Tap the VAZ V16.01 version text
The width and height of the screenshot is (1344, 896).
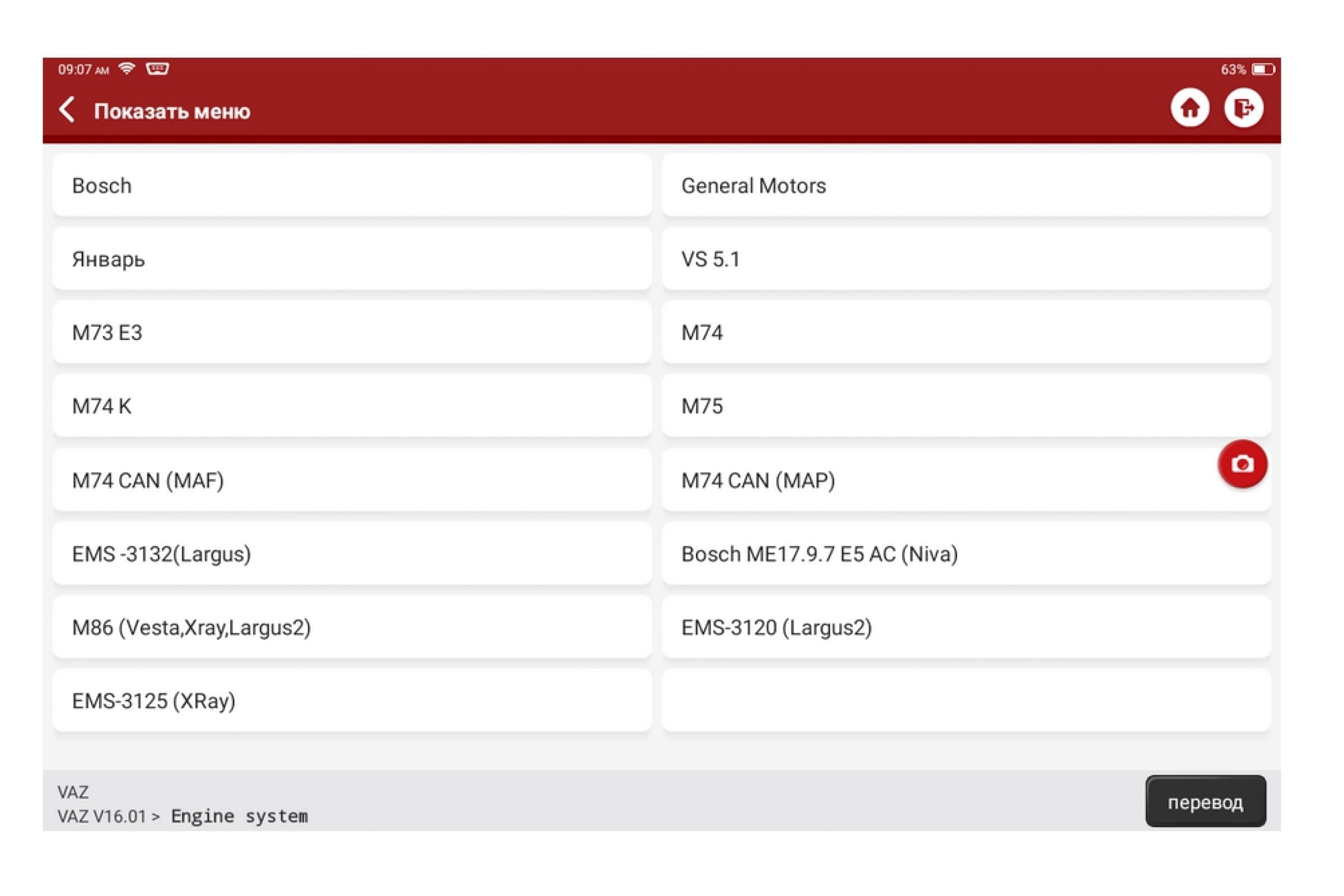tap(102, 816)
